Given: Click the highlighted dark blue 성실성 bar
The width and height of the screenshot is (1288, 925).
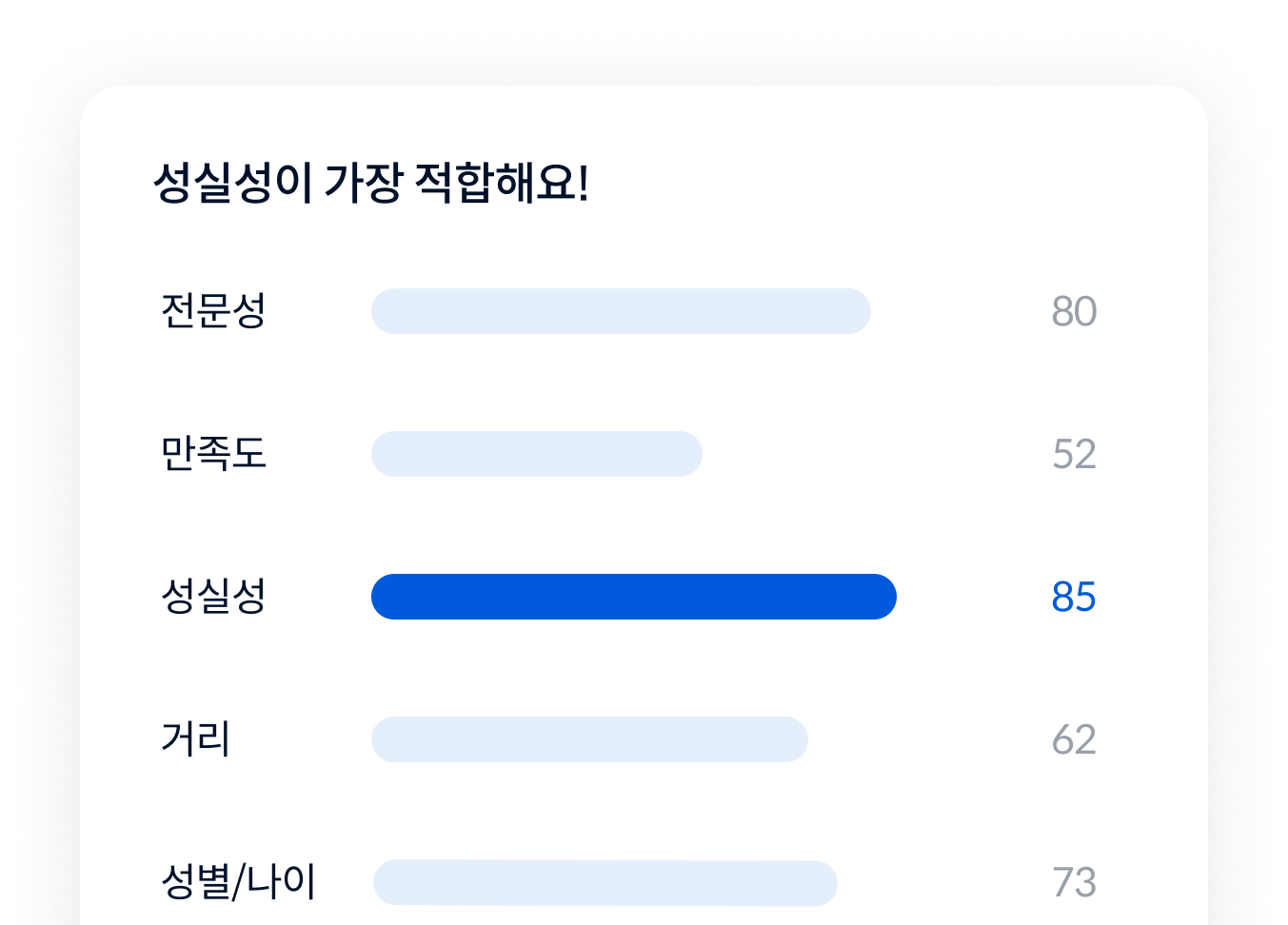Looking at the screenshot, I should coord(634,597).
